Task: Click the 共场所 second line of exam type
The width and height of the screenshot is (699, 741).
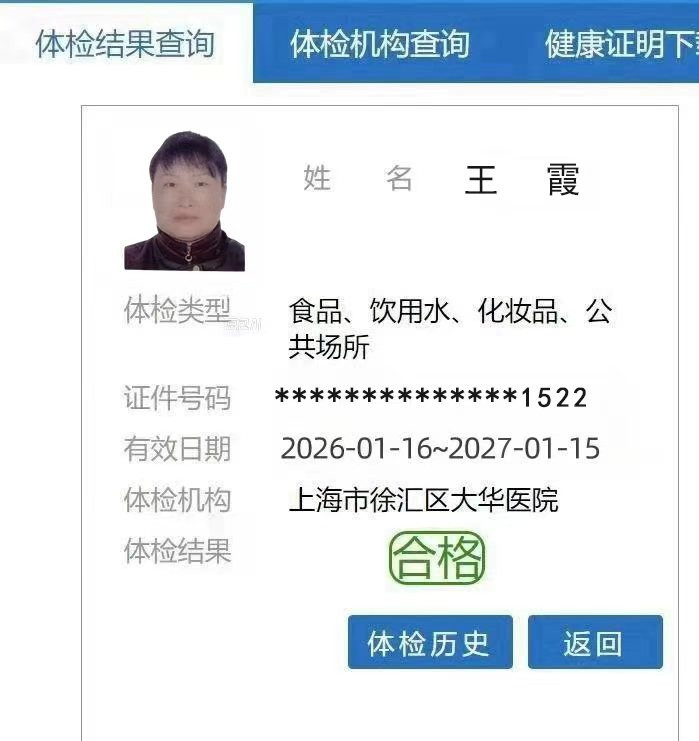Action: [328, 347]
